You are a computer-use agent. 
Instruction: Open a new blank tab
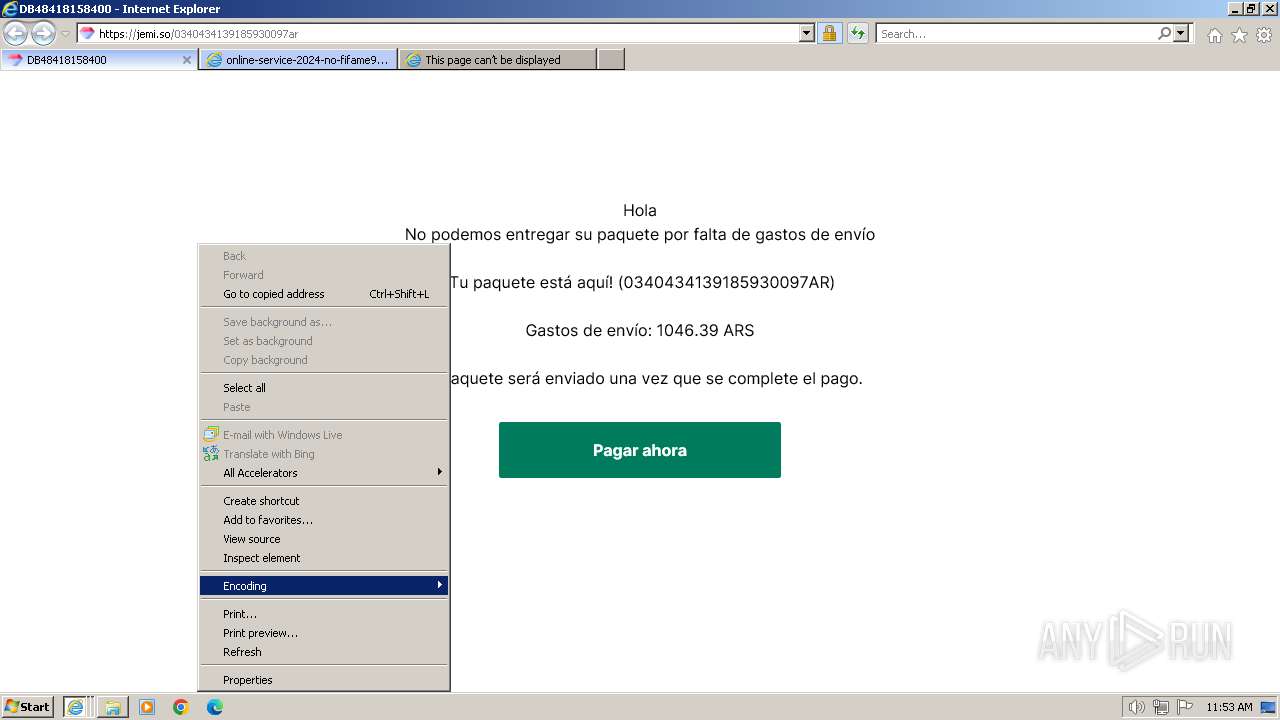(x=611, y=60)
